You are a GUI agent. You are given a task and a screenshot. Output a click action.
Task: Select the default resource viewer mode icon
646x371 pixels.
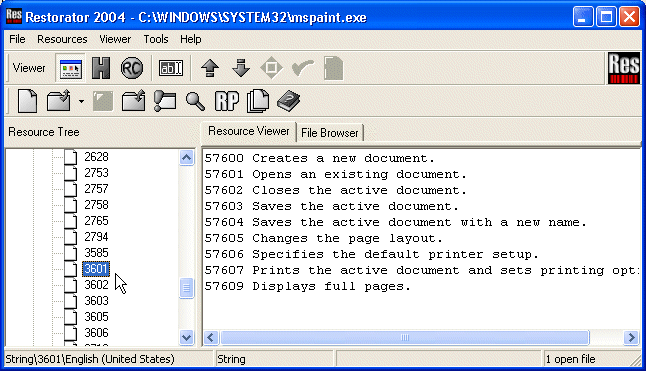71,68
